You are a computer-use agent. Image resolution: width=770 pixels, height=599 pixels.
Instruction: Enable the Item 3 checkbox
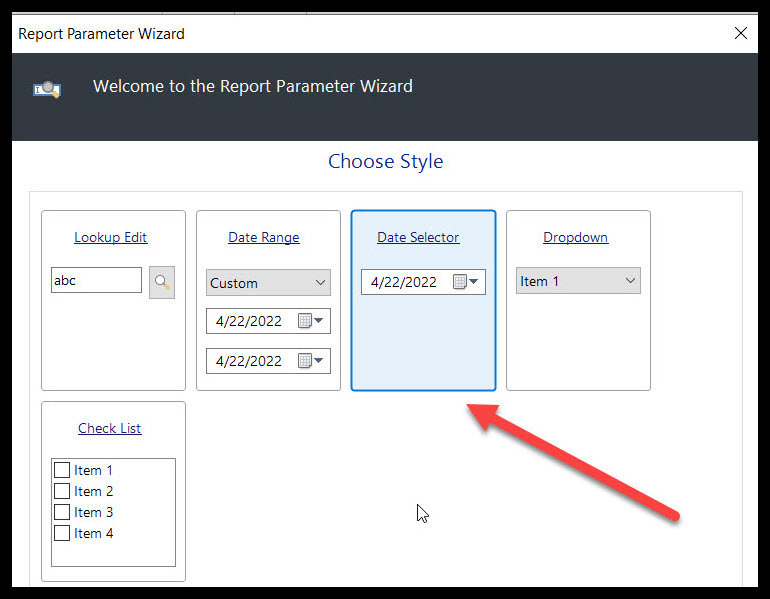[62, 512]
